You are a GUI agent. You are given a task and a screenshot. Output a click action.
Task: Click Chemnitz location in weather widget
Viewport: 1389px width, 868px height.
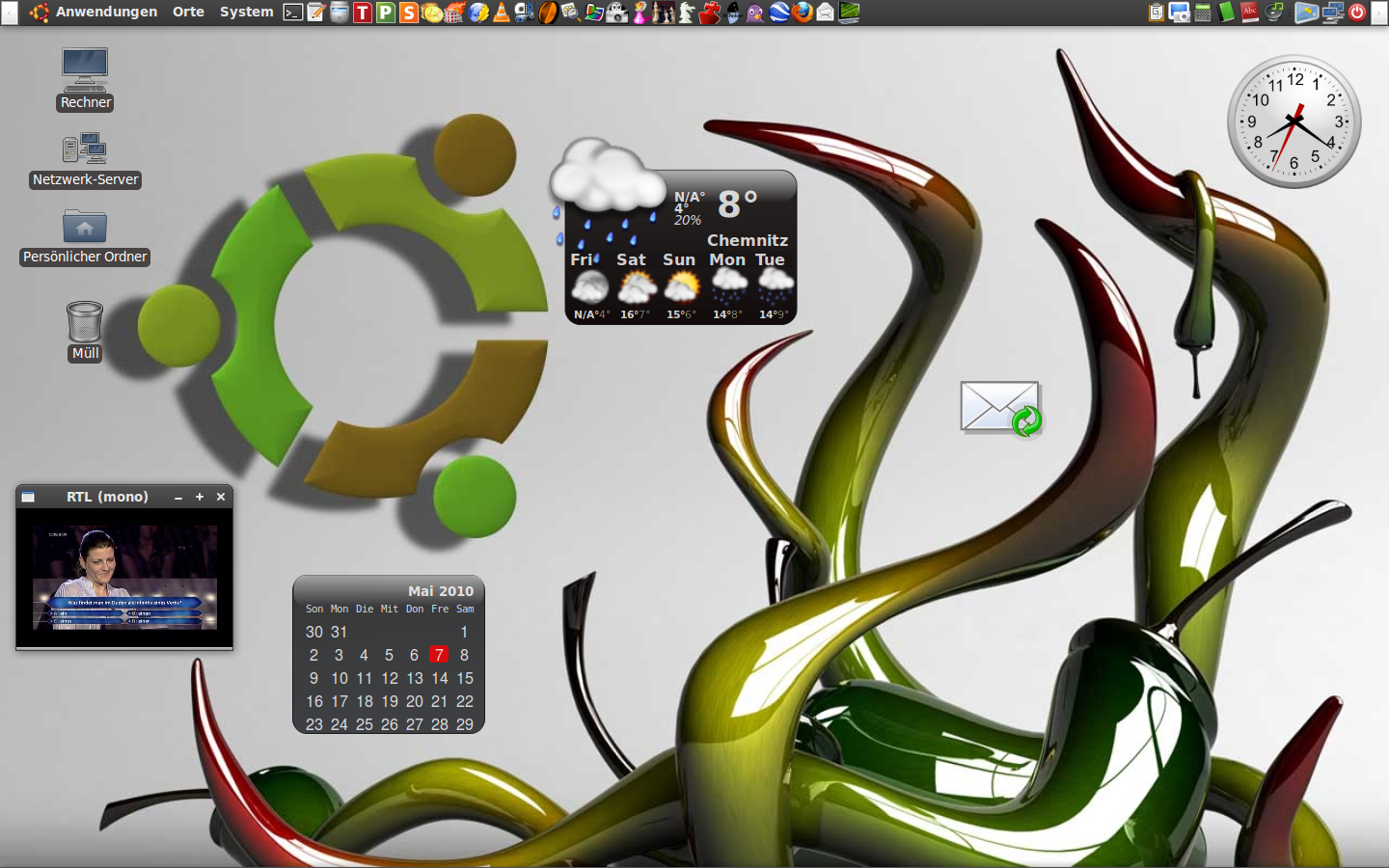[748, 240]
